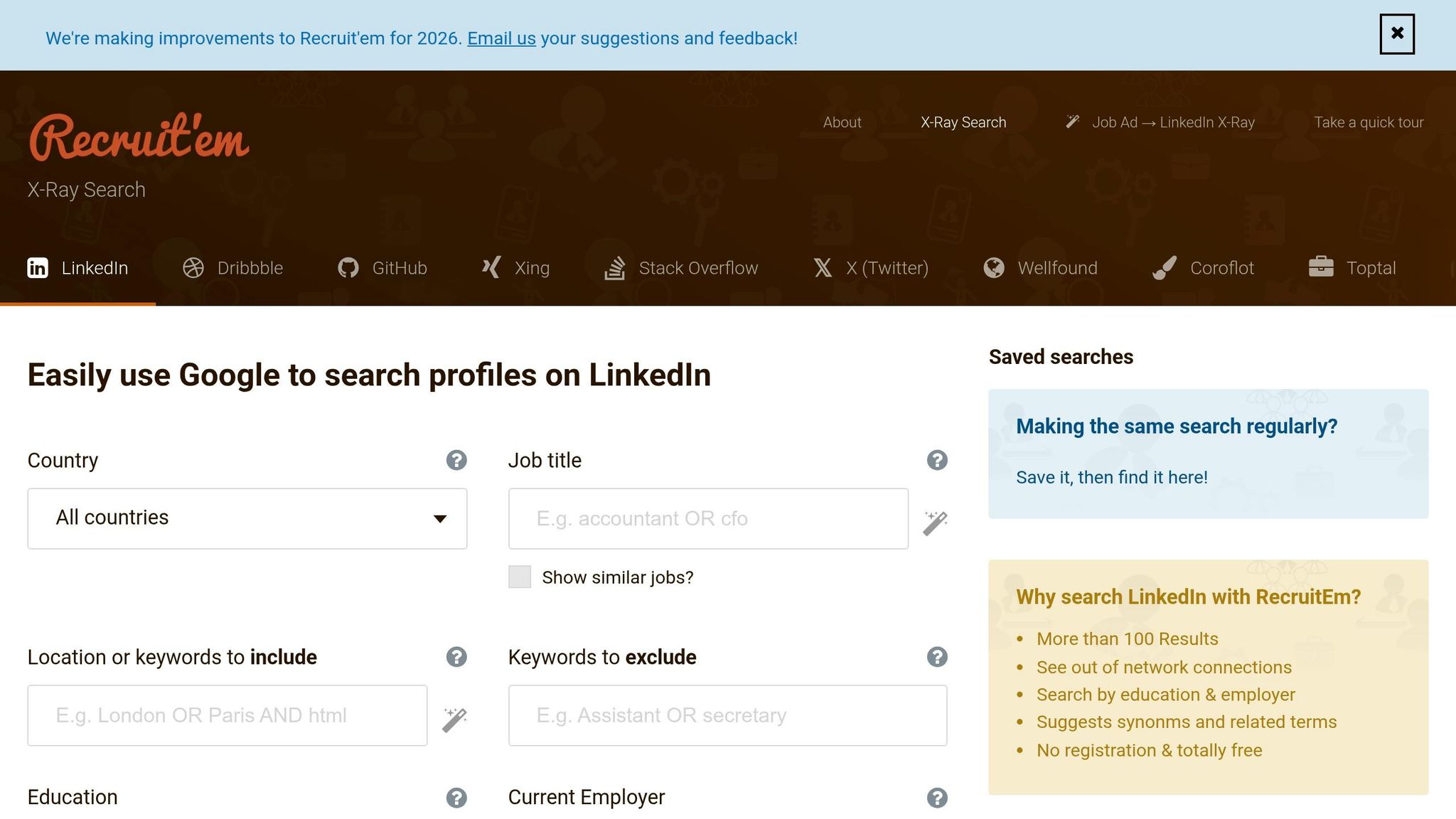Click 'More than 100 Results' bullet
This screenshot has width=1456, height=819.
pyautogui.click(x=1127, y=638)
